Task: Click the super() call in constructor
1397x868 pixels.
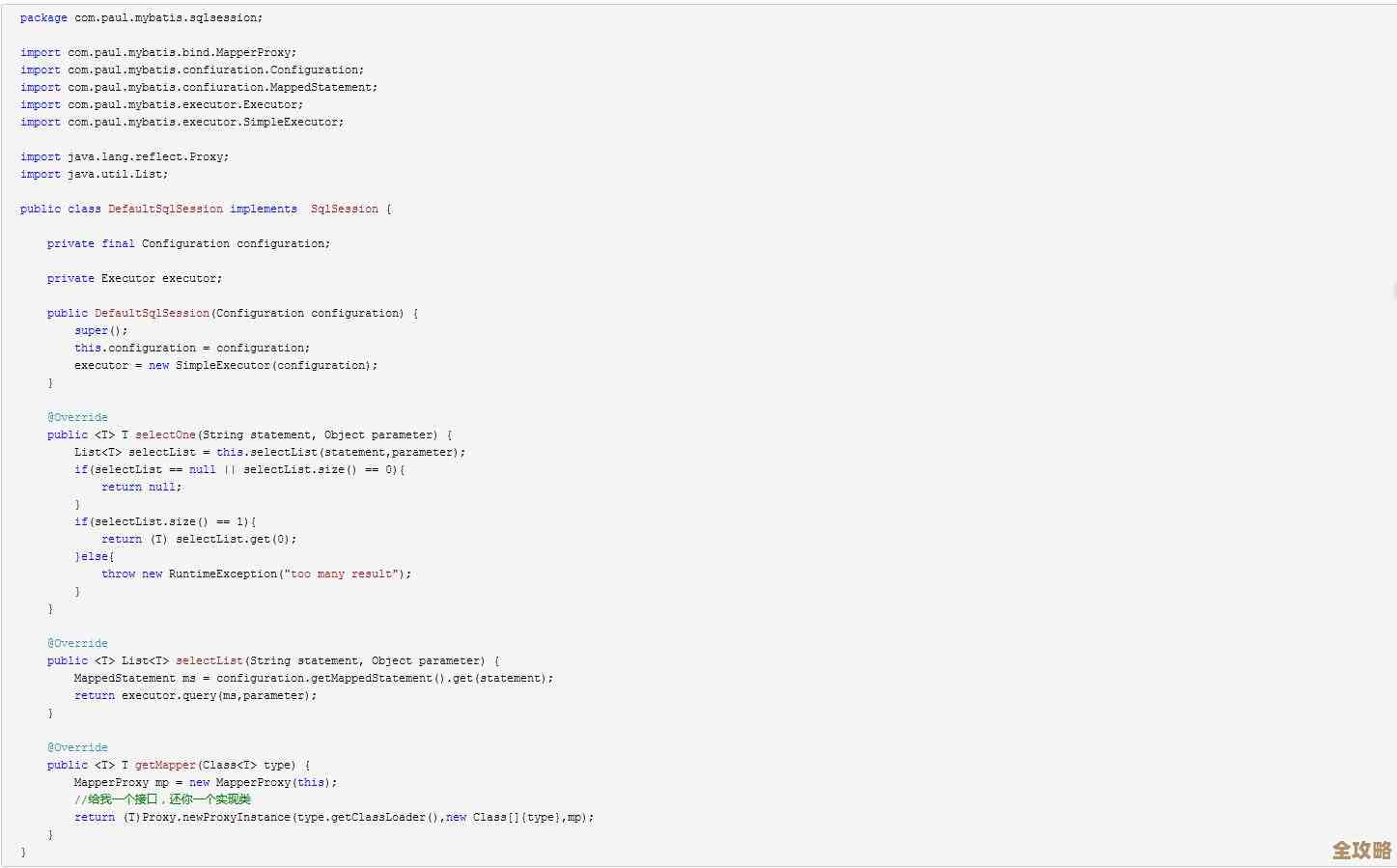Action: point(100,330)
